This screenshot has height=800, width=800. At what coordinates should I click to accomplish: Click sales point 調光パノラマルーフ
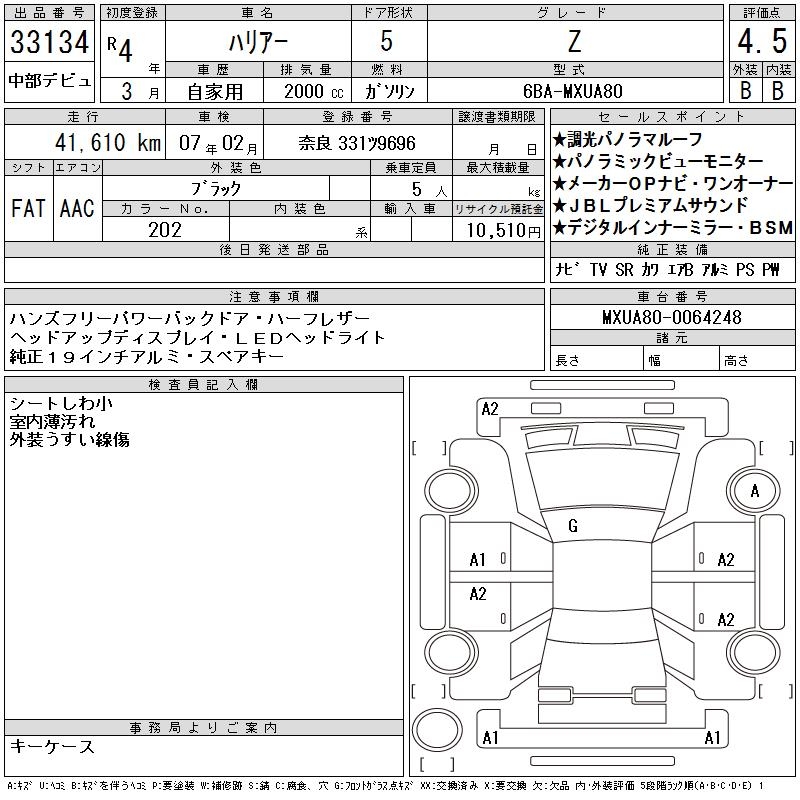click(x=628, y=139)
